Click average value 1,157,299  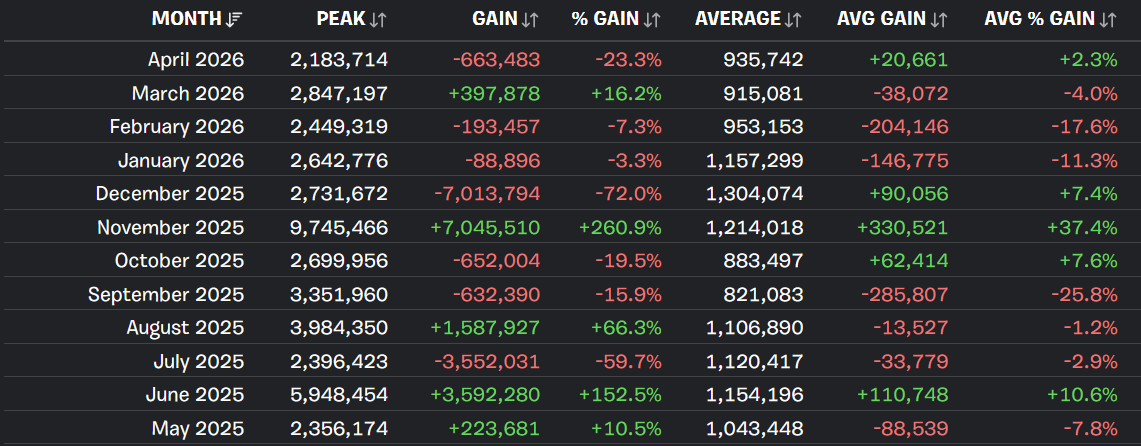755,161
